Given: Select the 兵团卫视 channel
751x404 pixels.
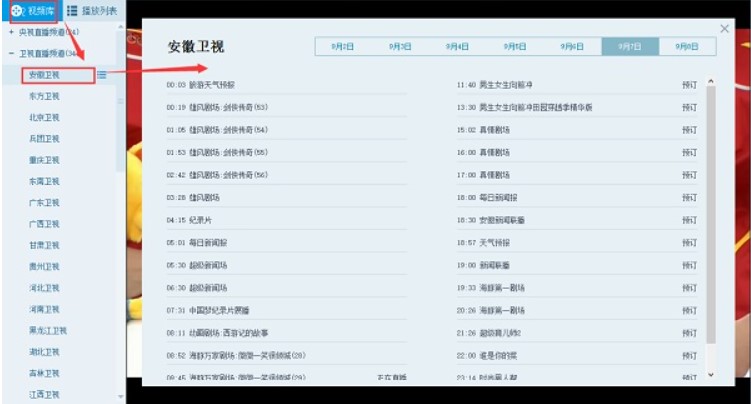Looking at the screenshot, I should pyautogui.click(x=44, y=139).
